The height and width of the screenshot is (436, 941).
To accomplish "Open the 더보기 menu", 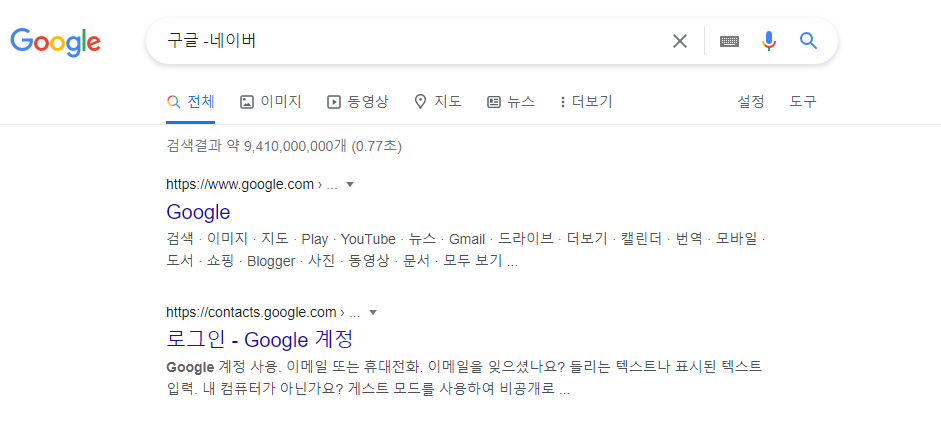I will 586,102.
